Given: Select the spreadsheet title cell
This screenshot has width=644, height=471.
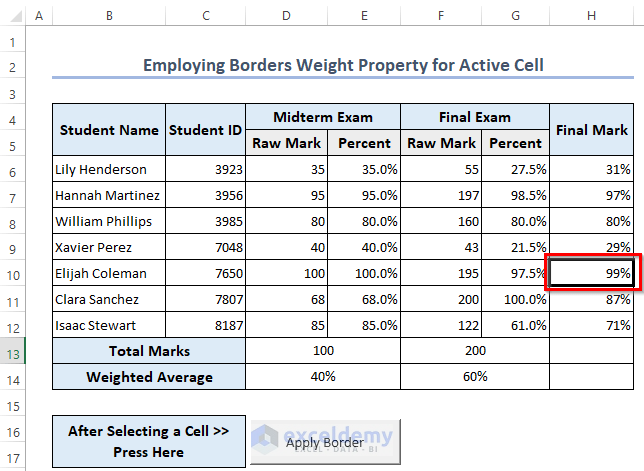Looking at the screenshot, I should [343, 66].
